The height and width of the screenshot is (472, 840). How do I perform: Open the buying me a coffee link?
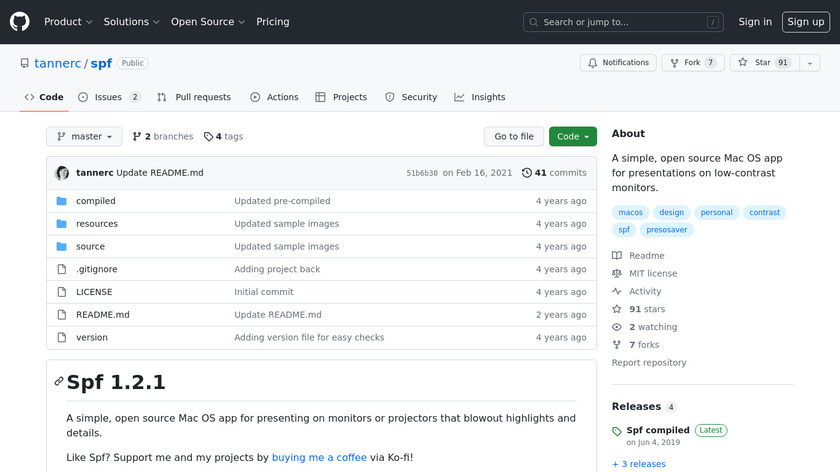[x=319, y=458]
